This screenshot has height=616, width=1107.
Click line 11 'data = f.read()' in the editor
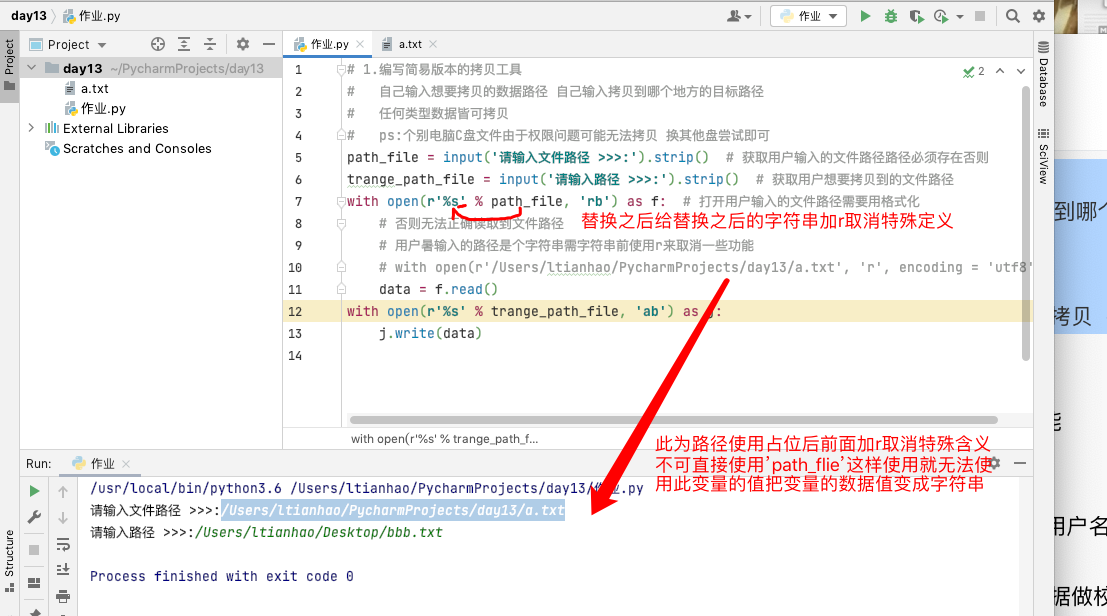[x=438, y=289]
